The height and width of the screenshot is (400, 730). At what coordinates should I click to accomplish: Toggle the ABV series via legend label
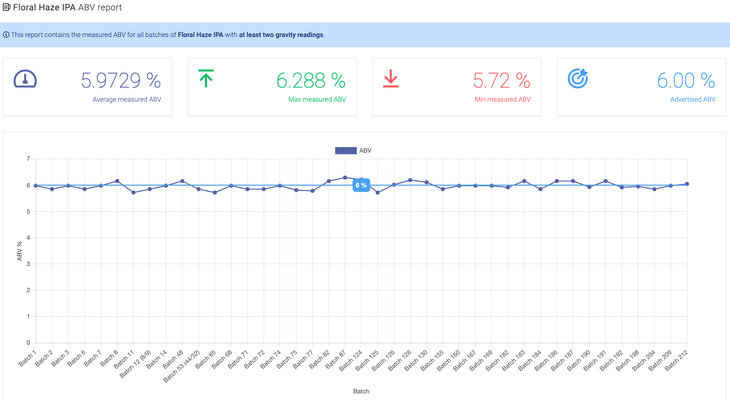pyautogui.click(x=365, y=151)
